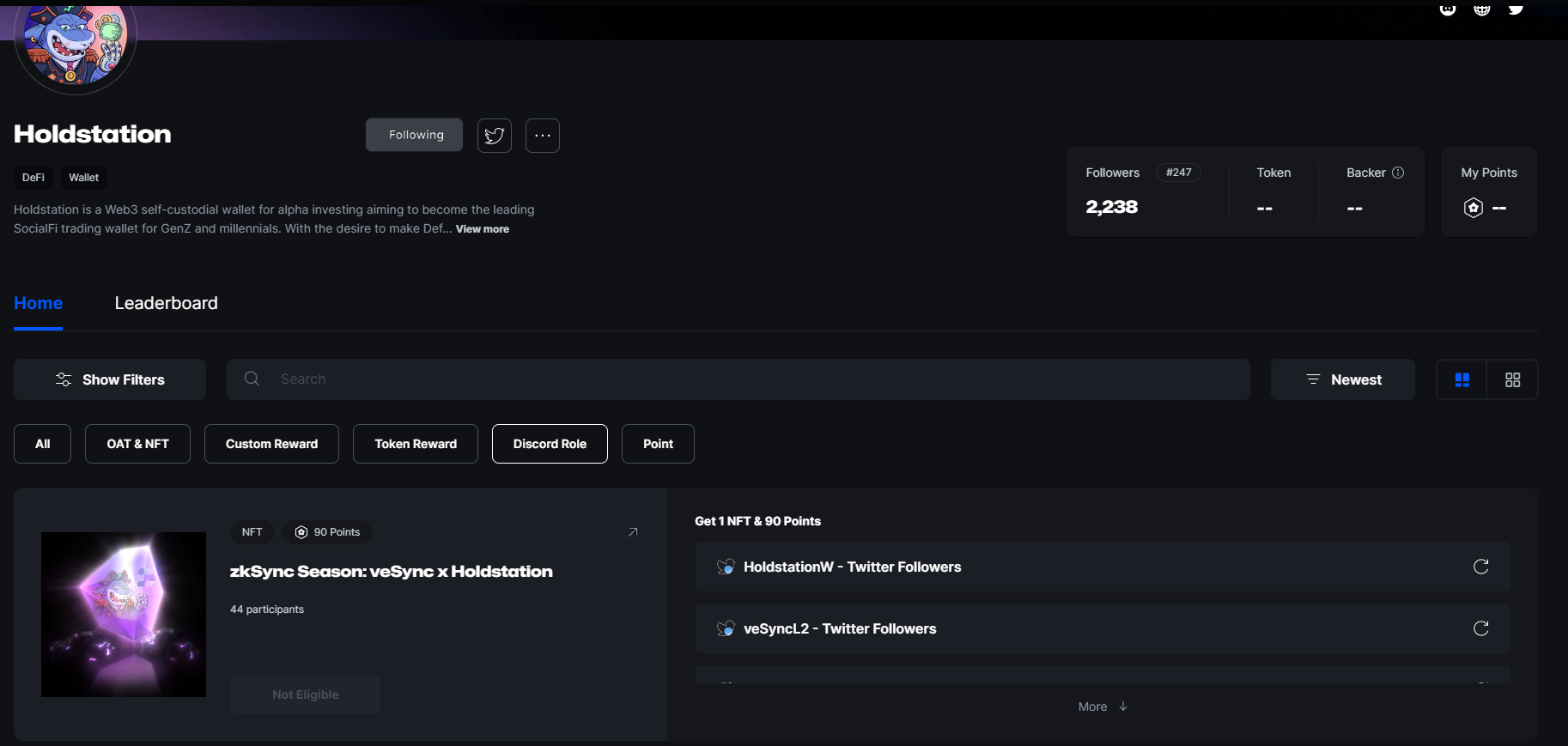Toggle the Following button
The image size is (1568, 746).
[414, 135]
